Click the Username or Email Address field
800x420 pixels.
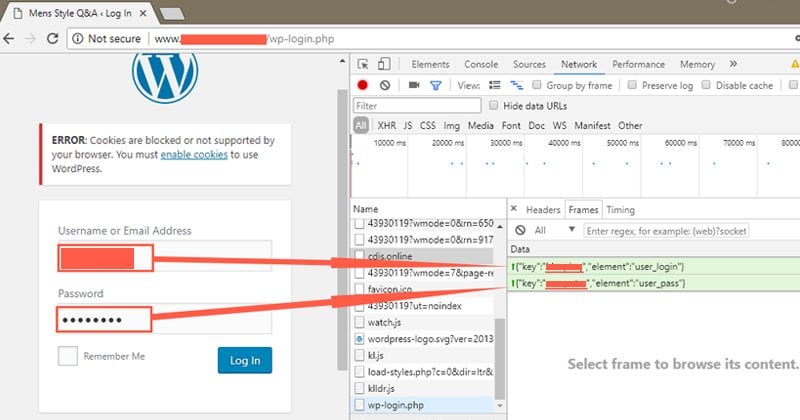coord(164,257)
